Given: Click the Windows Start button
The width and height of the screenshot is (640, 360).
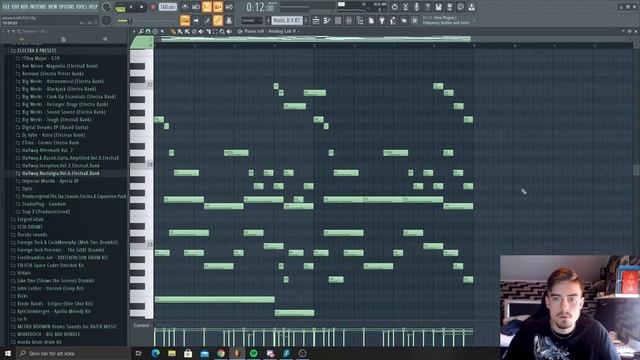Looking at the screenshot, I should click(x=8, y=353).
